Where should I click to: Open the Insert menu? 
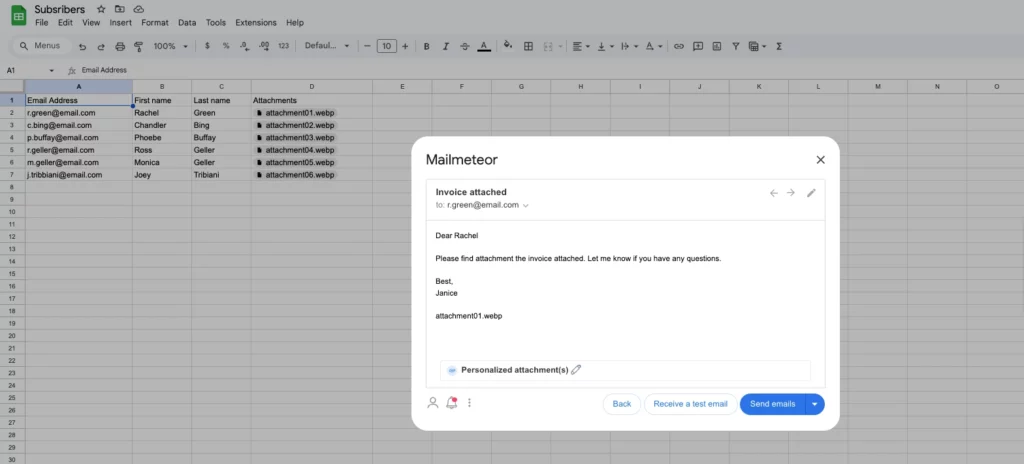[121, 22]
